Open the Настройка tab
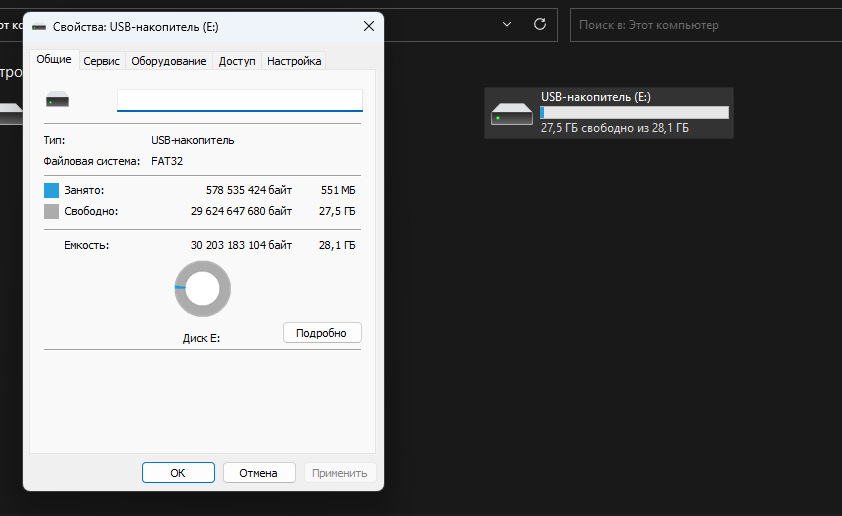The height and width of the screenshot is (516, 842). pyautogui.click(x=294, y=61)
